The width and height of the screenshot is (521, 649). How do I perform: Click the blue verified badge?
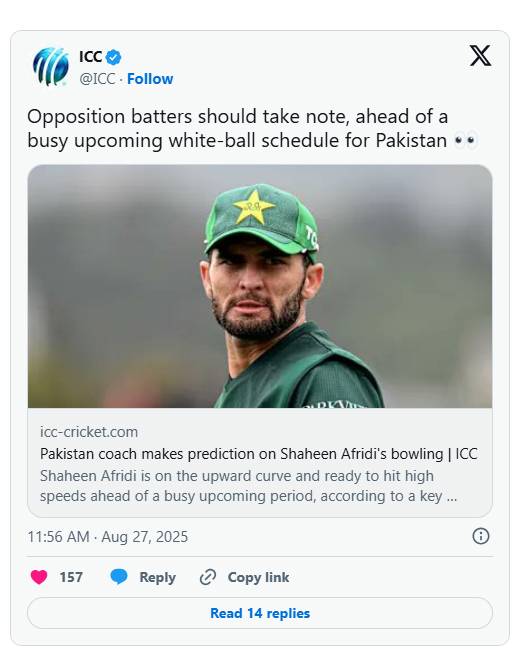click(x=113, y=57)
